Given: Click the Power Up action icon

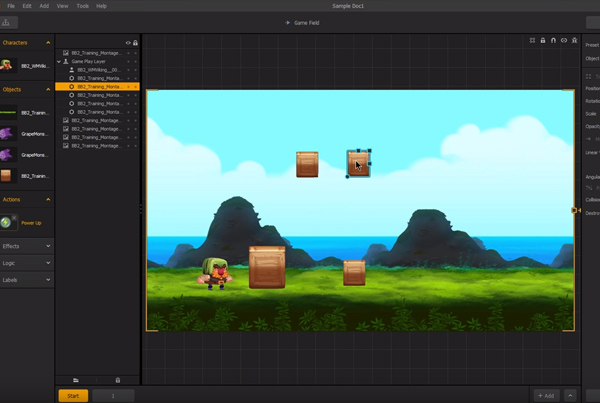Looking at the screenshot, I should [x=6, y=222].
